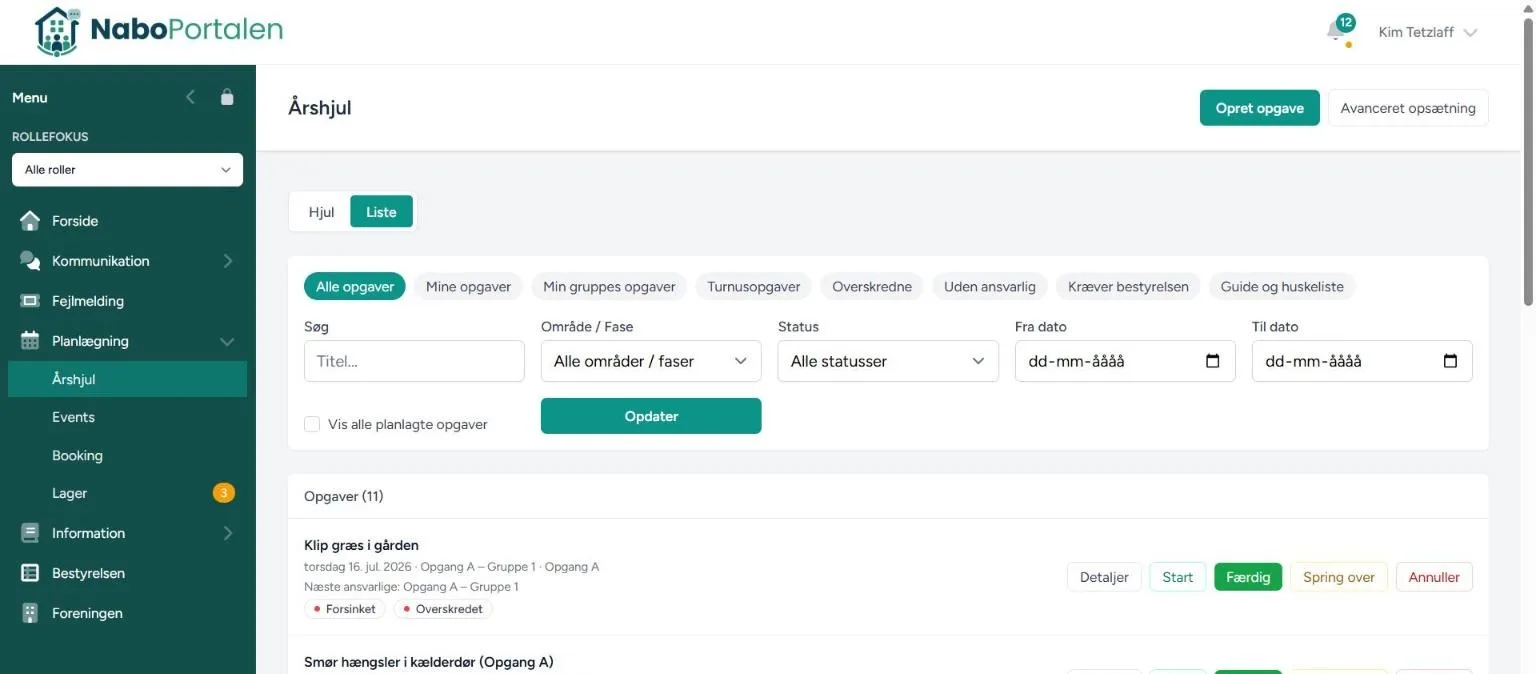Click the Planlægning calendar icon

pos(30,341)
